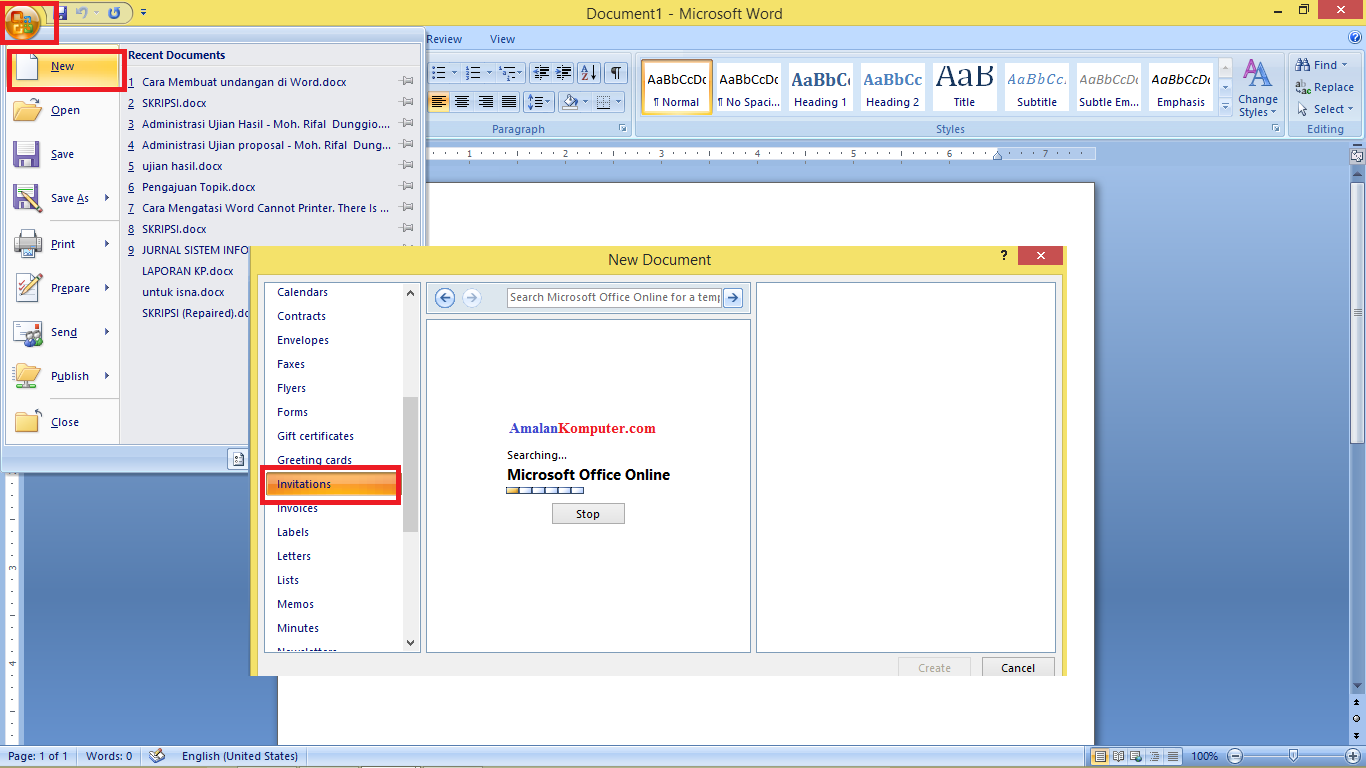Toggle Align Text Left

[438, 102]
